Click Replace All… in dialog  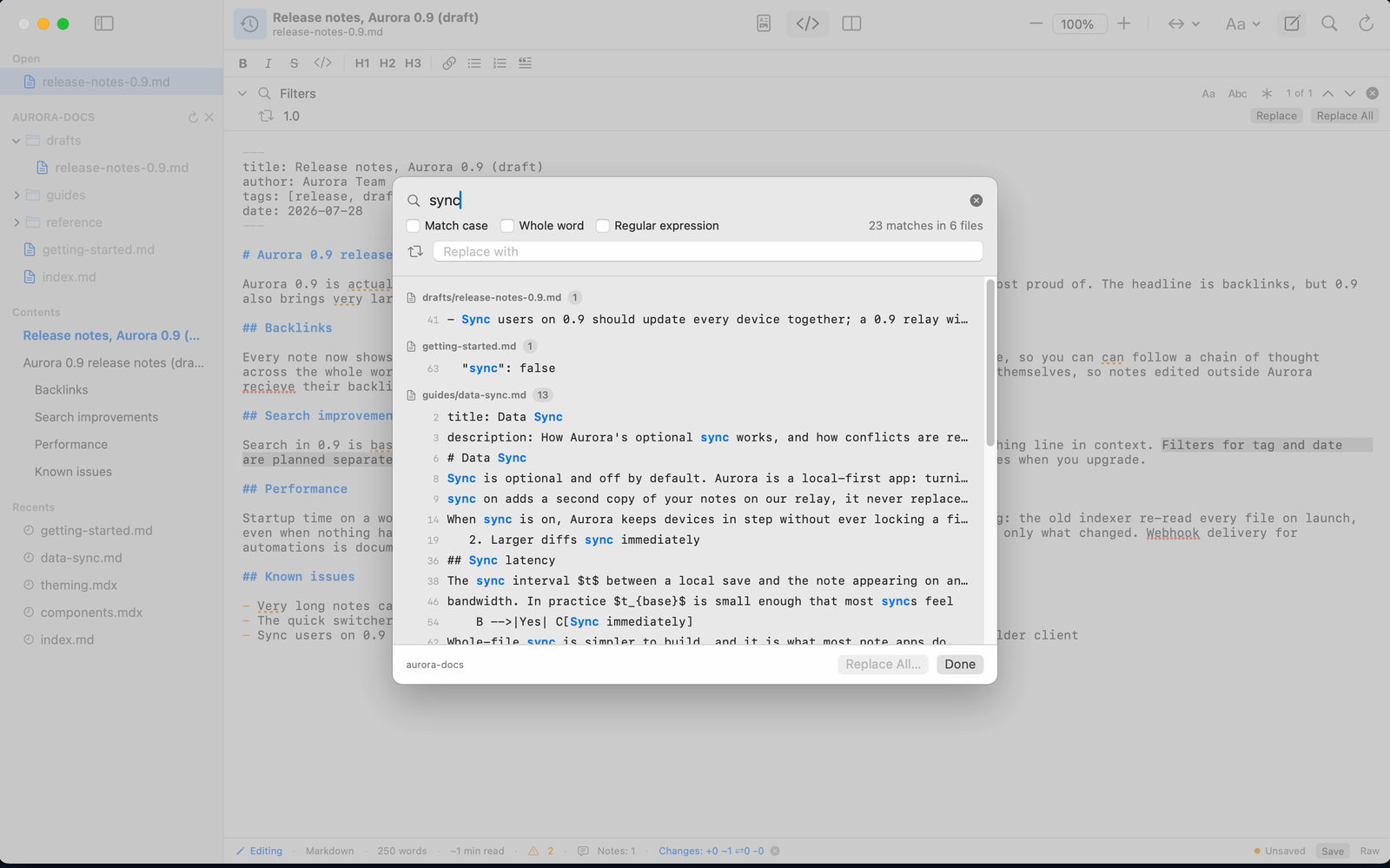coord(883,665)
